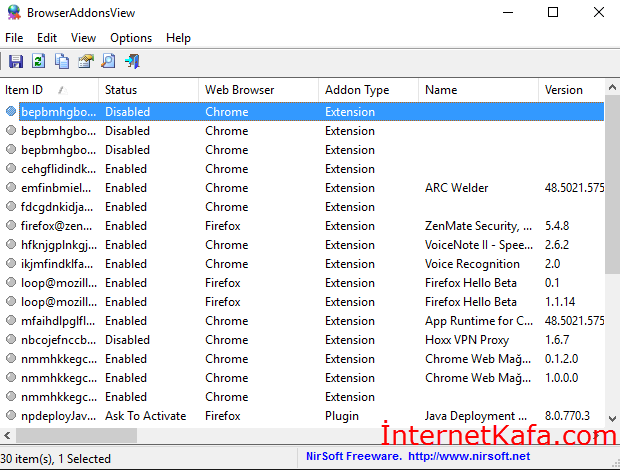
Task: Click the Plugin addon type cell
Action: point(342,415)
